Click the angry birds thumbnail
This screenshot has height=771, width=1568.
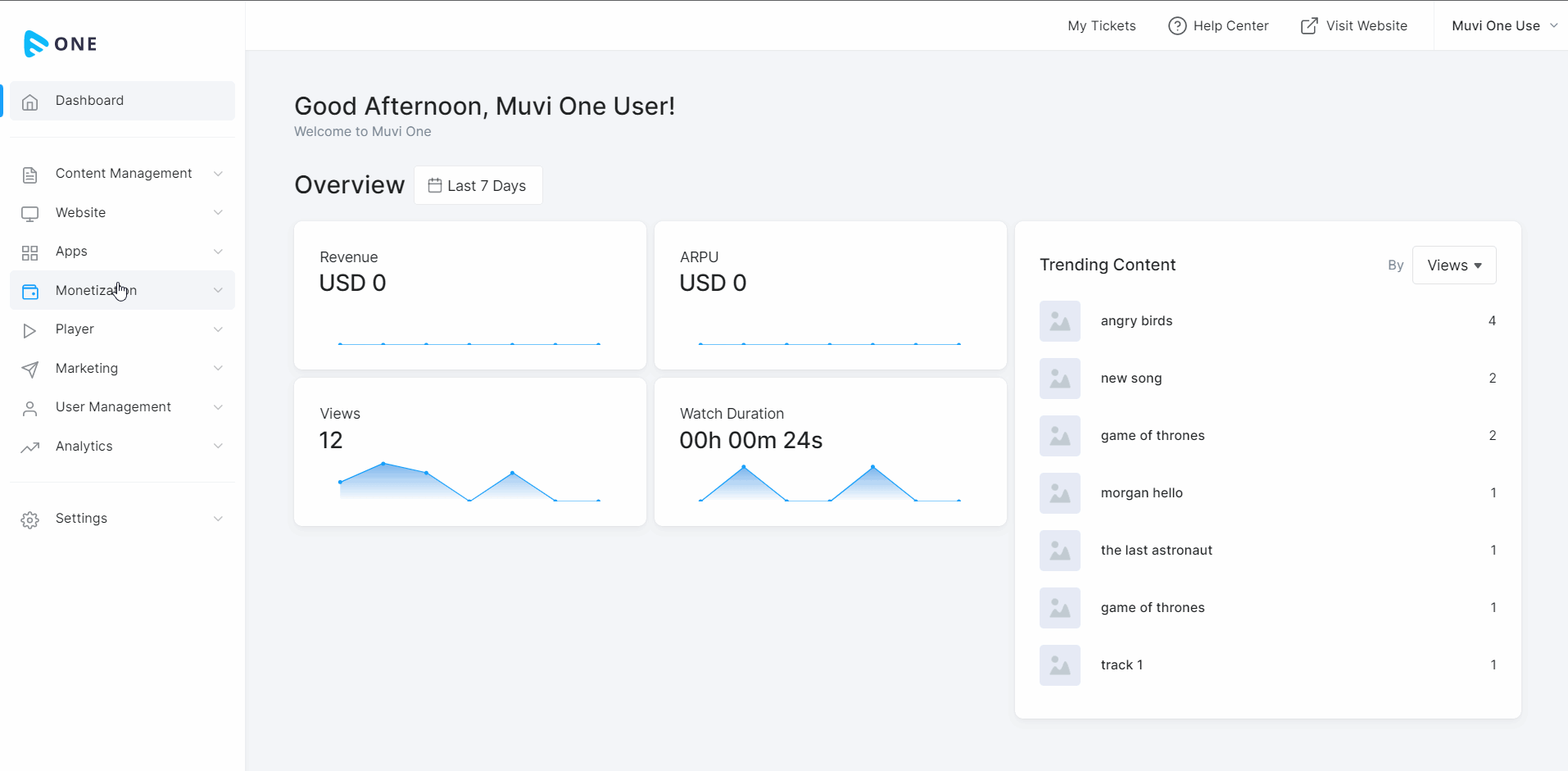(x=1059, y=321)
